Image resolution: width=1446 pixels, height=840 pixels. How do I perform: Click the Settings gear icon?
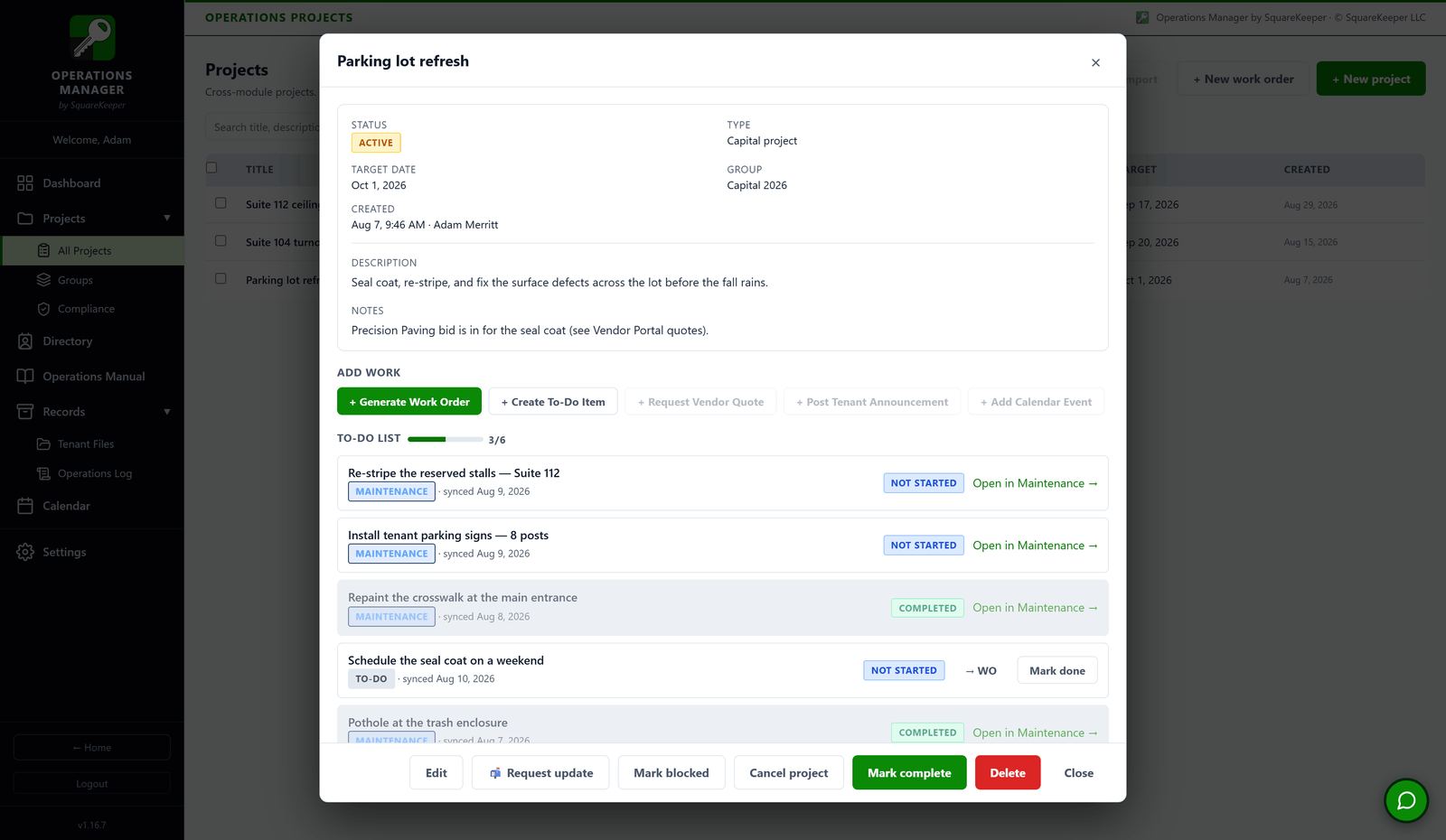tap(25, 552)
